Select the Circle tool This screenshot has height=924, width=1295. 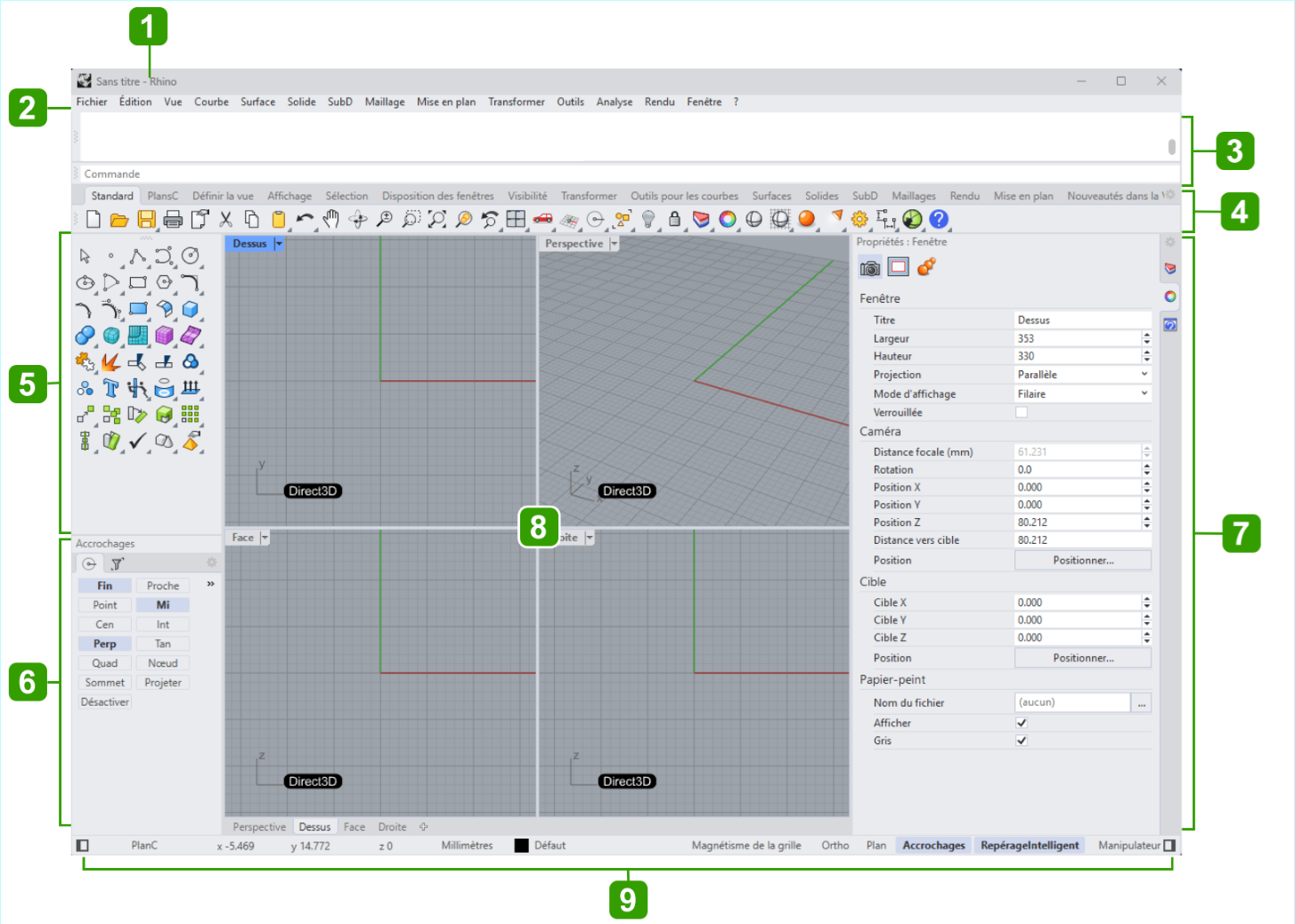pyautogui.click(x=190, y=256)
